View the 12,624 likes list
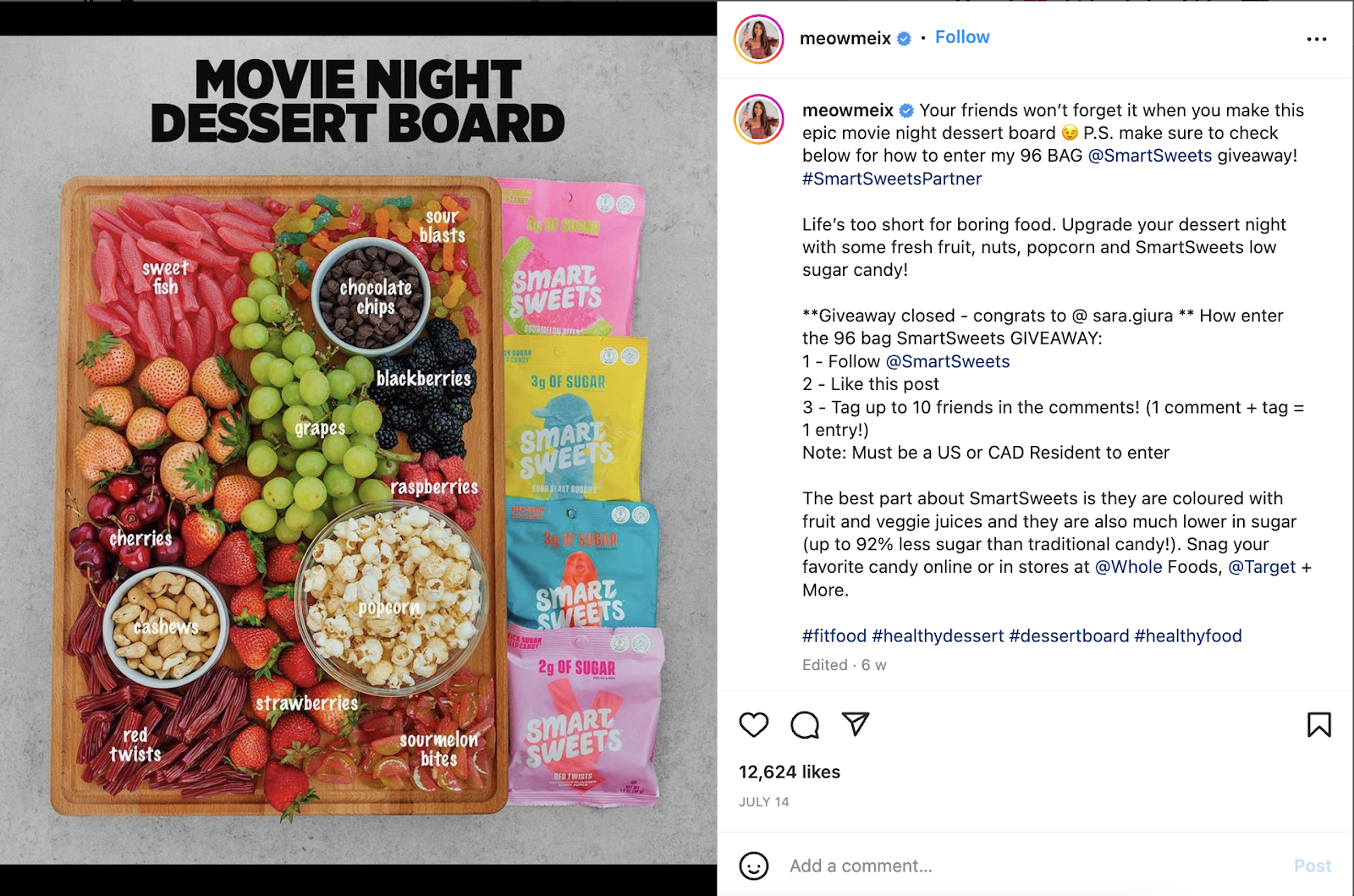Screen dimensions: 1354x896 pos(790,772)
